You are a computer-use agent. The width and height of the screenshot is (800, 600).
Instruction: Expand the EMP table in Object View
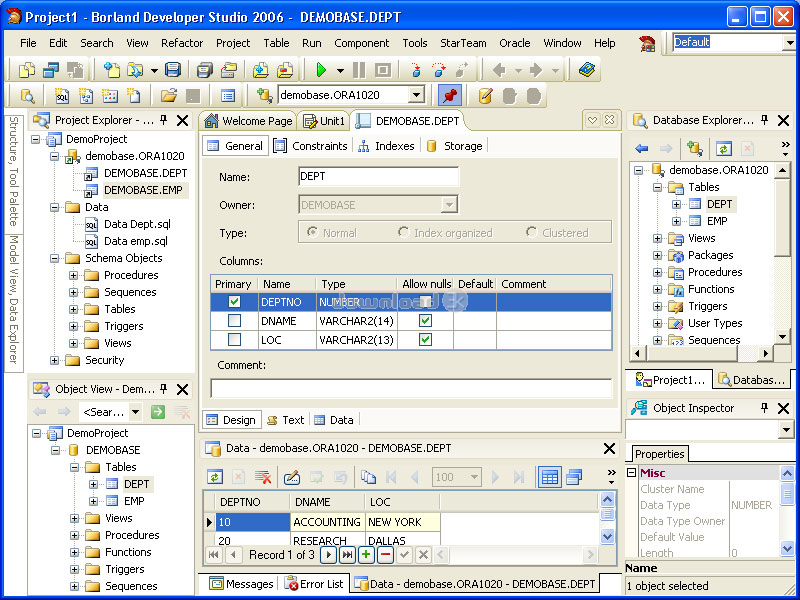(x=93, y=501)
